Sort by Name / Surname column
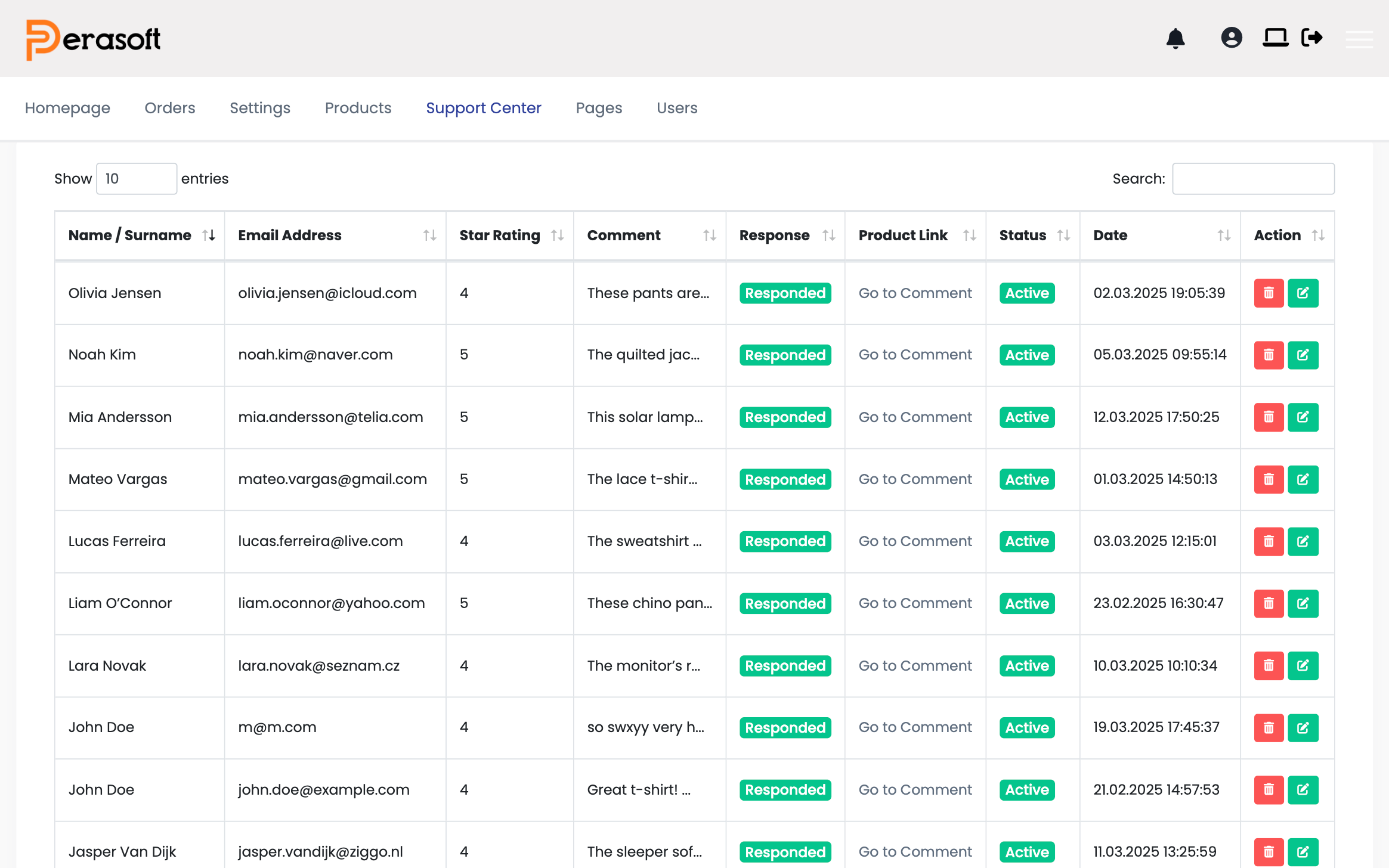 (x=140, y=235)
